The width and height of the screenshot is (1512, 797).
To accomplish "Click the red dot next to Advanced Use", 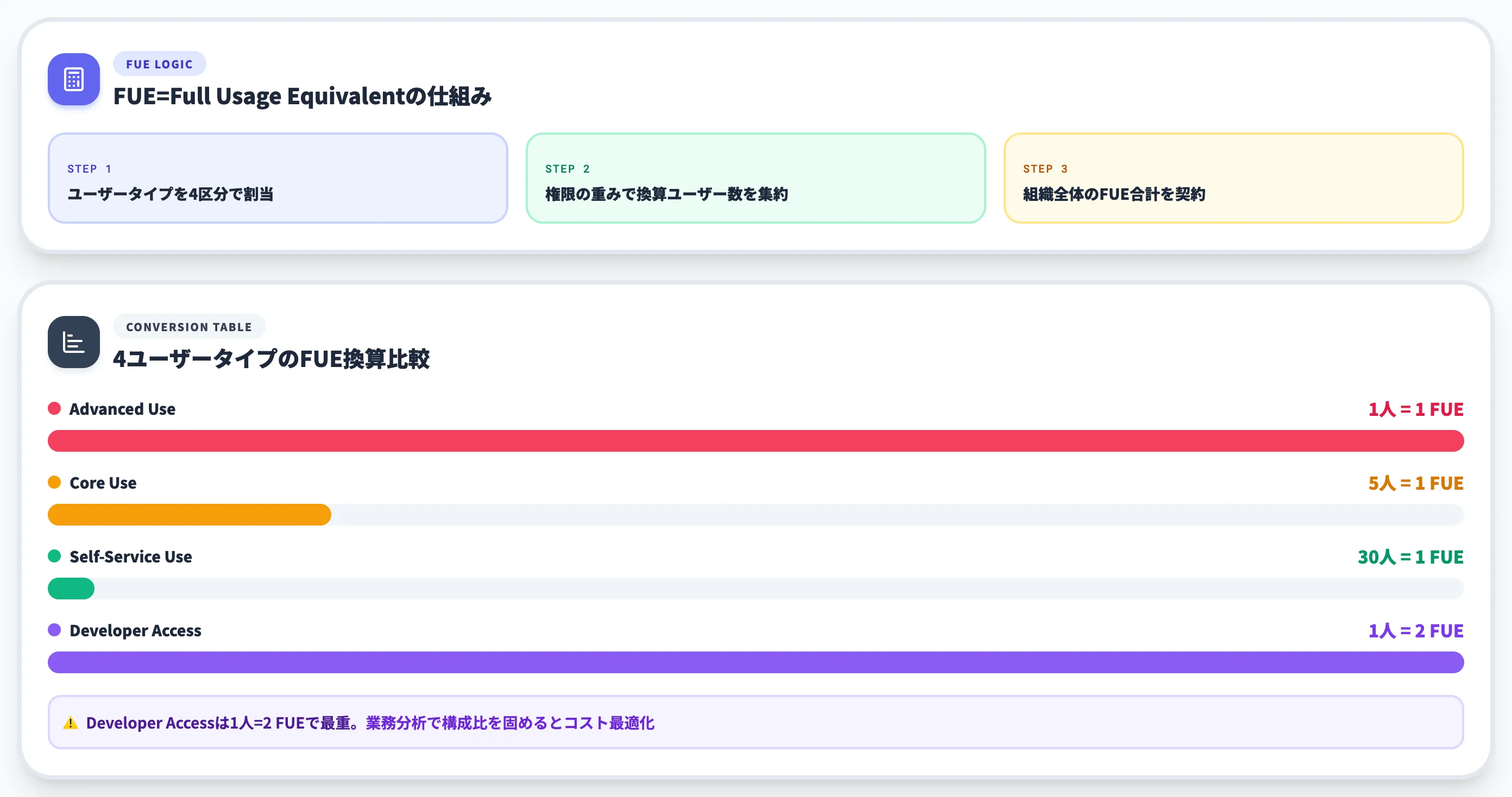I will tap(54, 408).
